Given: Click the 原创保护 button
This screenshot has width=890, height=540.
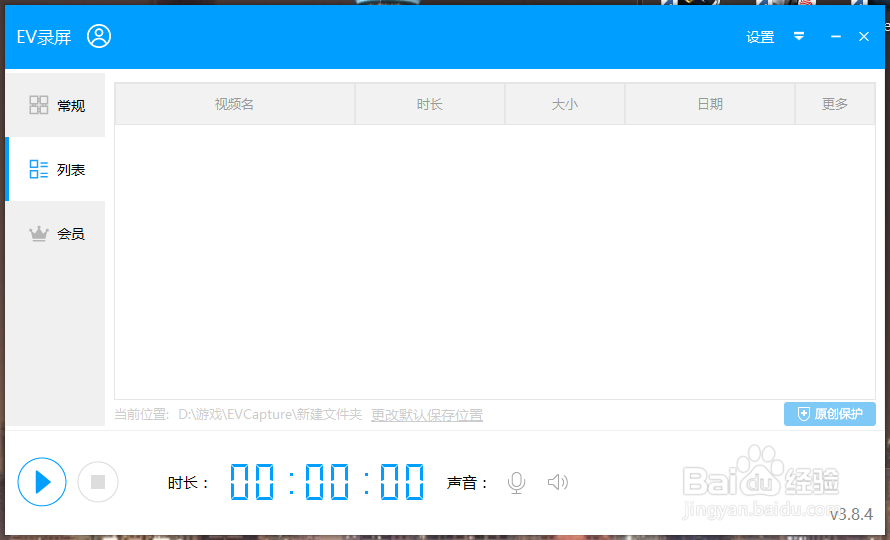Looking at the screenshot, I should pyautogui.click(x=830, y=414).
